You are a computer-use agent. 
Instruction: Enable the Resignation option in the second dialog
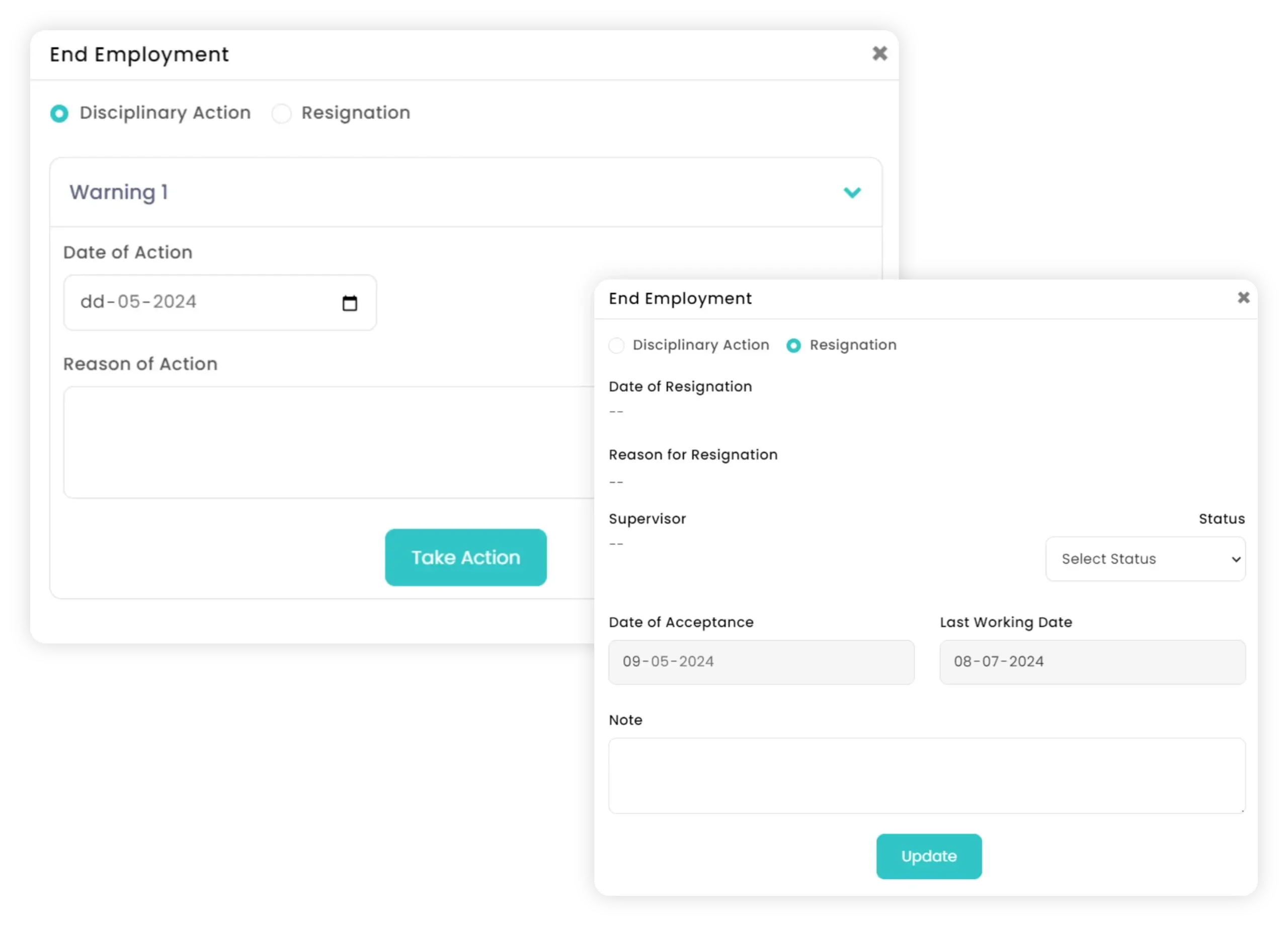coord(793,345)
